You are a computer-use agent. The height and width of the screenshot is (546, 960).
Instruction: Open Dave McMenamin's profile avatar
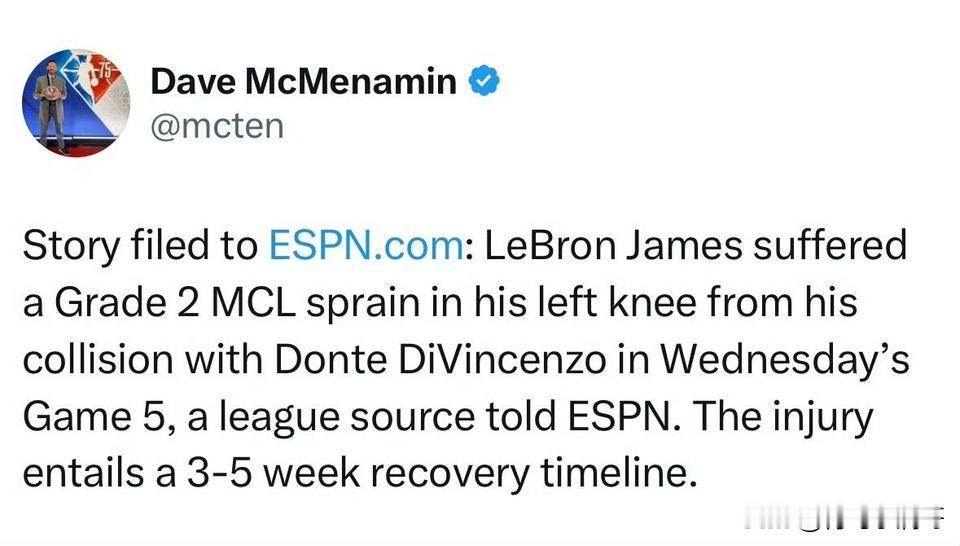(76, 103)
